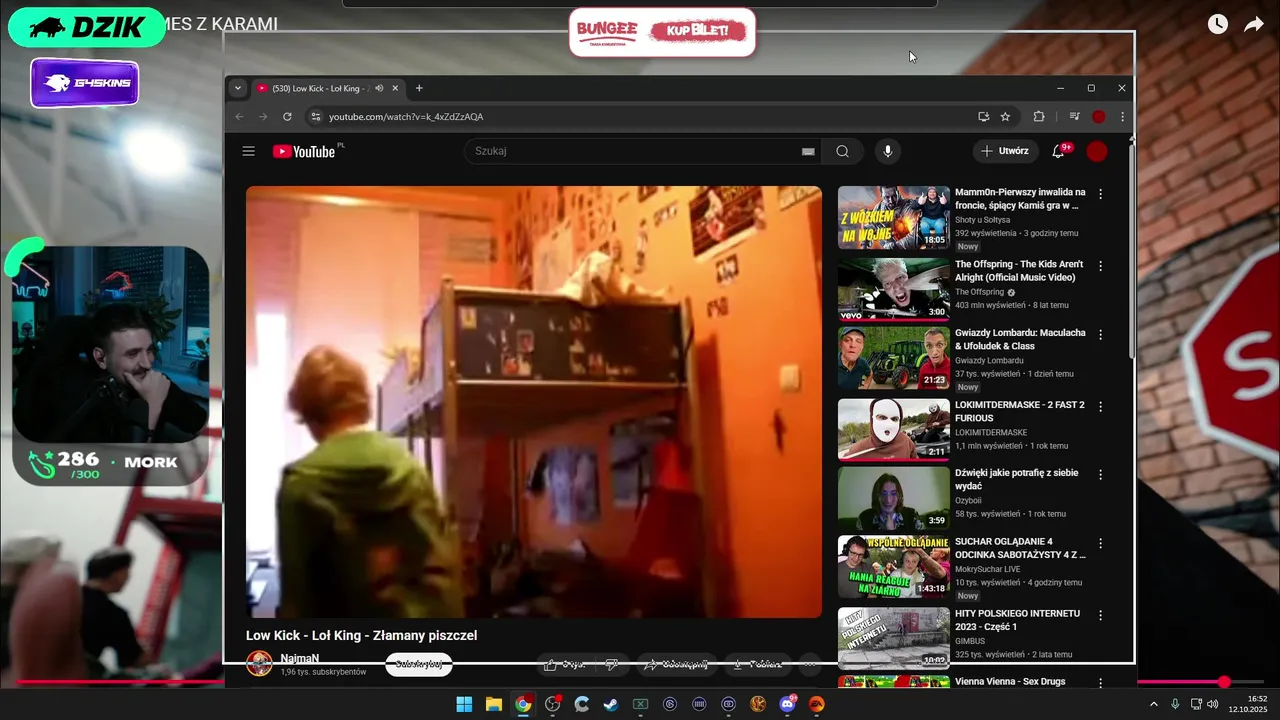Screen dimensions: 1280x720
Task: Click the Utwórz create button
Action: click(1006, 151)
